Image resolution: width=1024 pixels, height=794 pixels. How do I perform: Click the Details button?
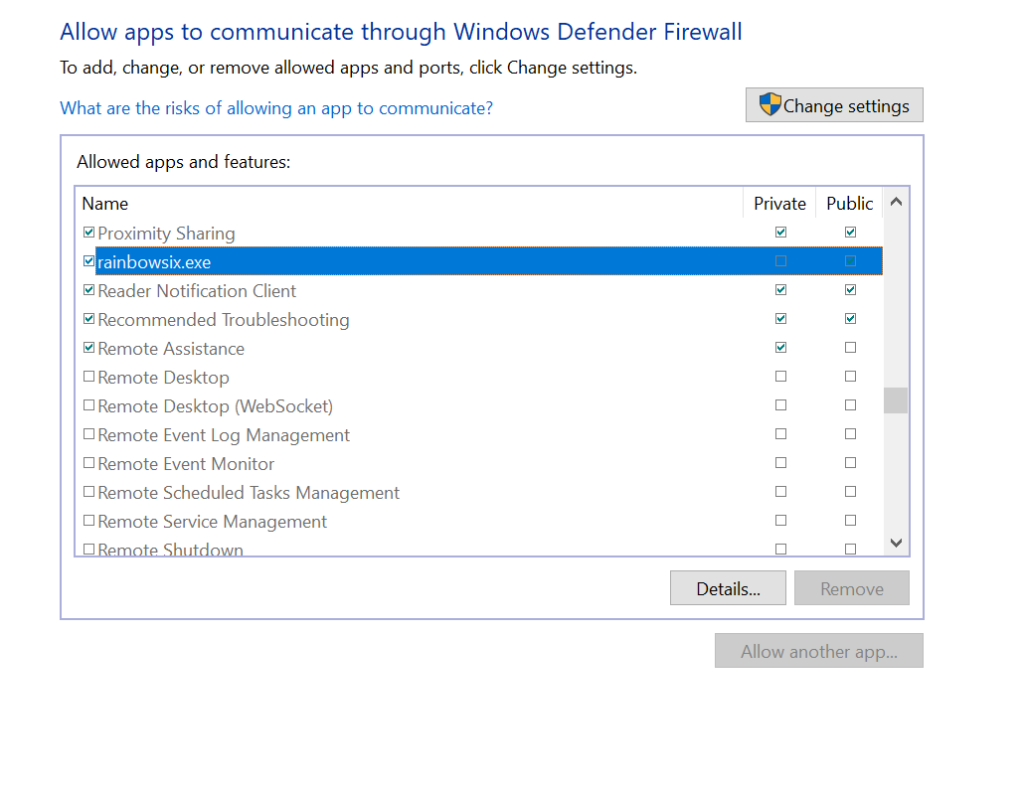(x=727, y=587)
